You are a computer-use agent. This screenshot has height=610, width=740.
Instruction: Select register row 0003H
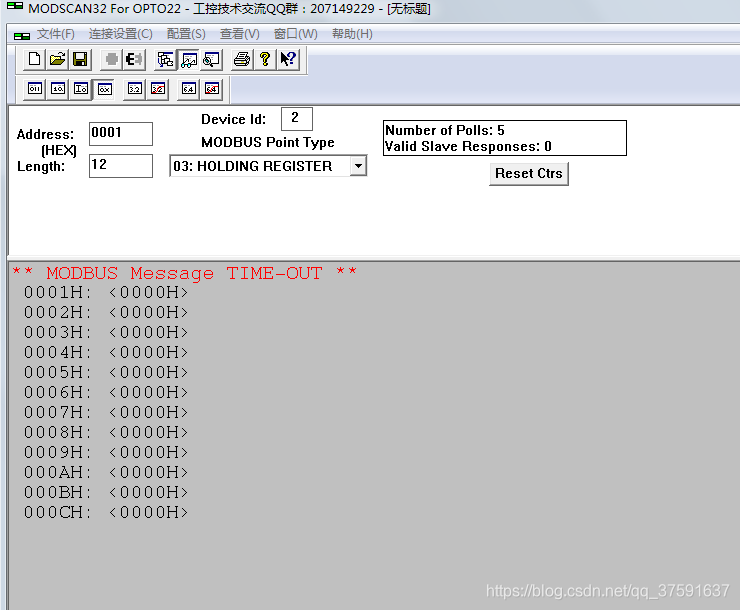106,332
